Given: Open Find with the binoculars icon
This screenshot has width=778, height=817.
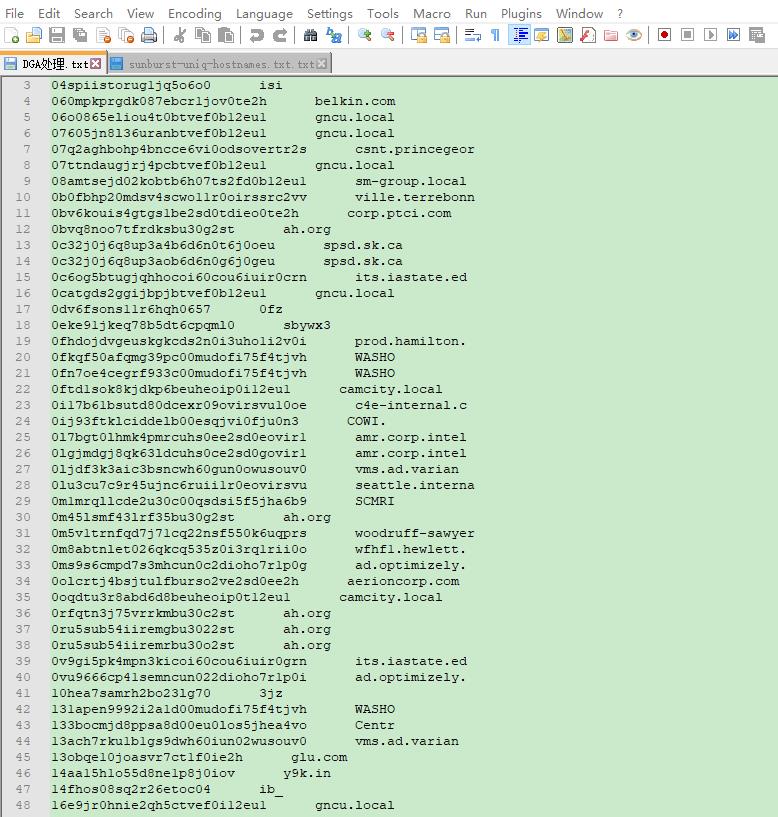Looking at the screenshot, I should [x=311, y=35].
